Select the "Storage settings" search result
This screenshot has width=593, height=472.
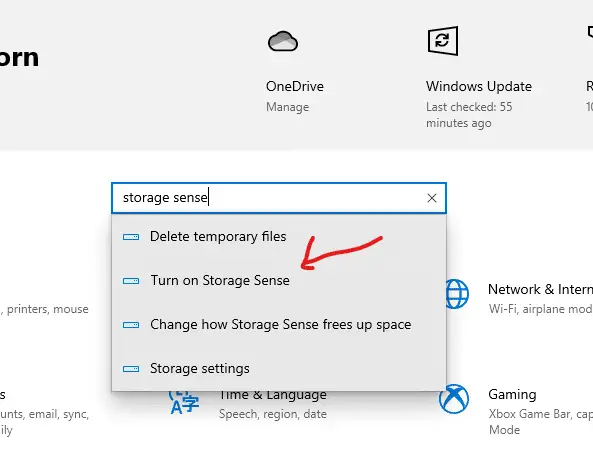pyautogui.click(x=279, y=368)
